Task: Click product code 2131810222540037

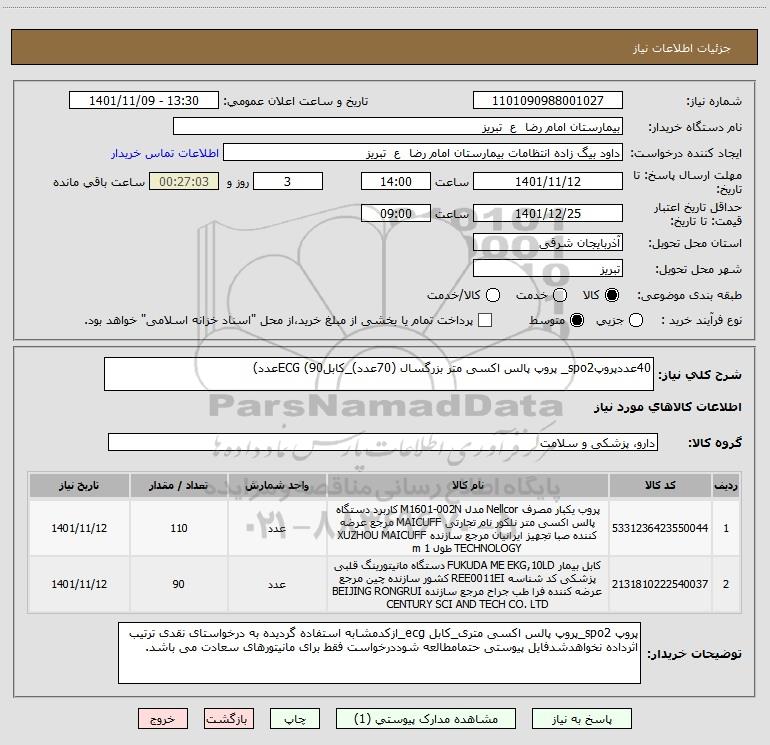Action: [x=660, y=584]
